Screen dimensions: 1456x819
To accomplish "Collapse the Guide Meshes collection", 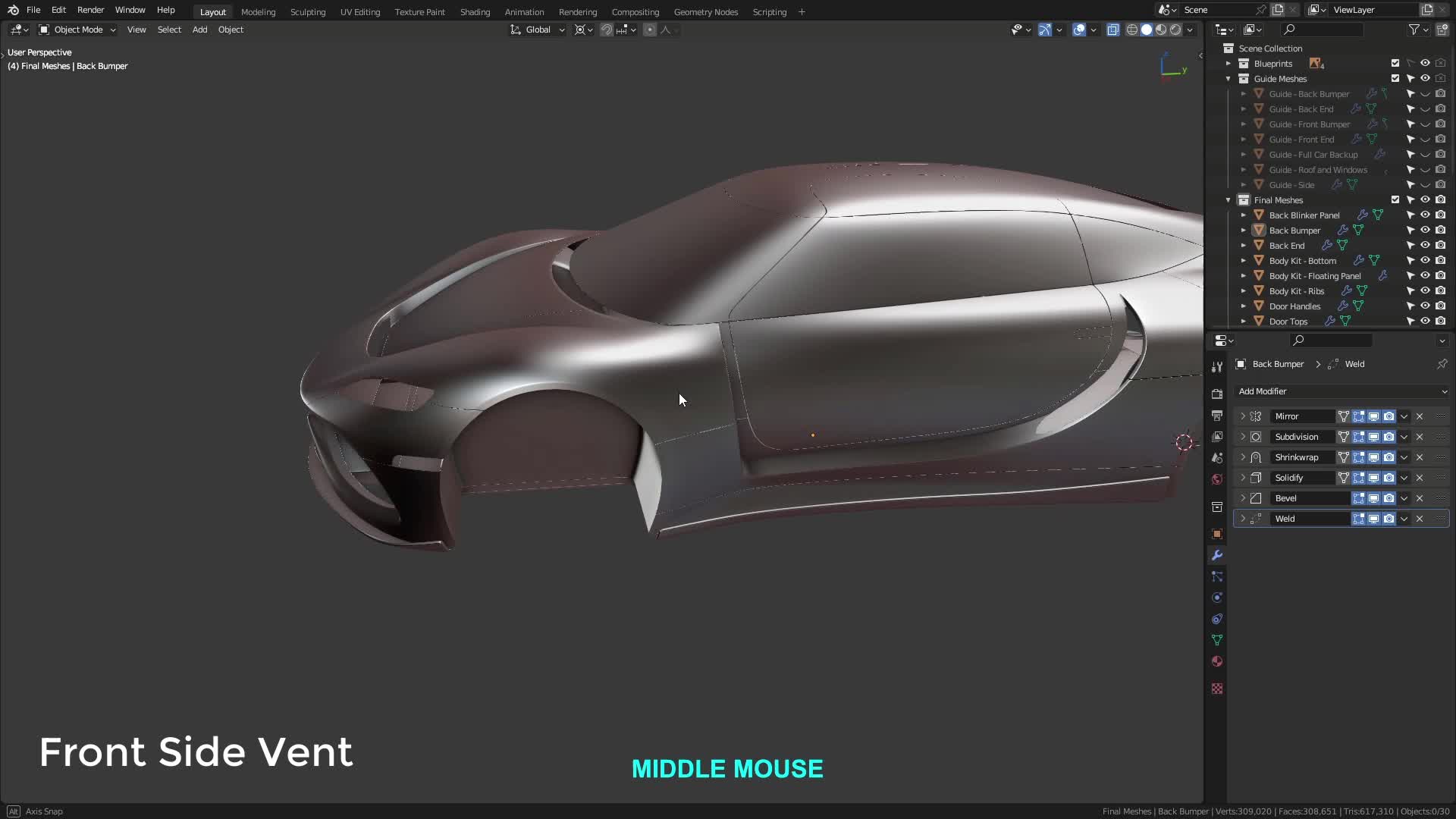I will point(1228,79).
